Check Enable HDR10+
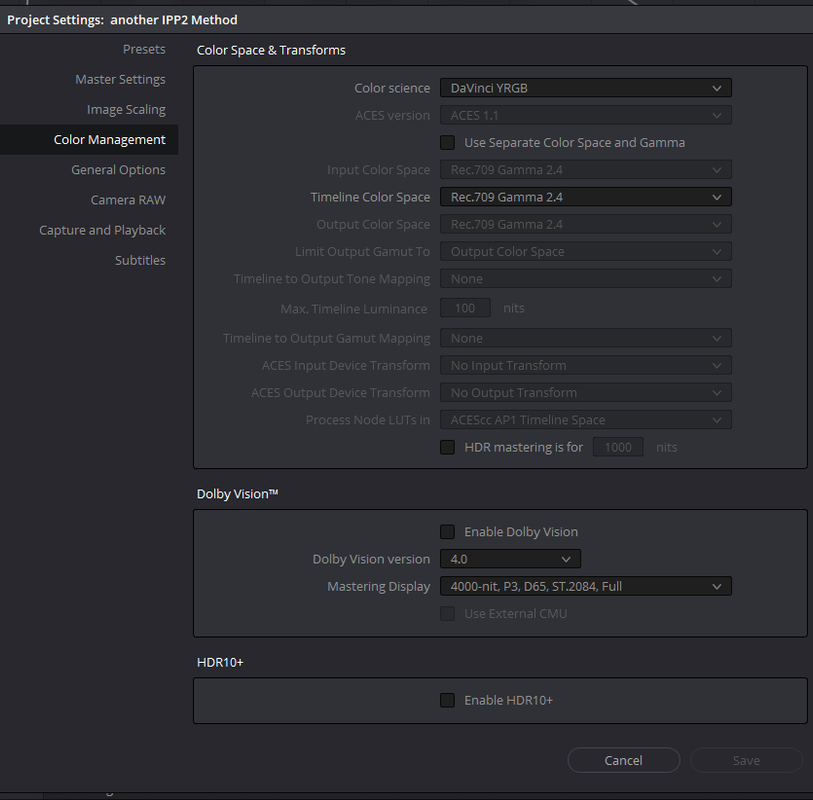Image resolution: width=813 pixels, height=800 pixels. (447, 700)
